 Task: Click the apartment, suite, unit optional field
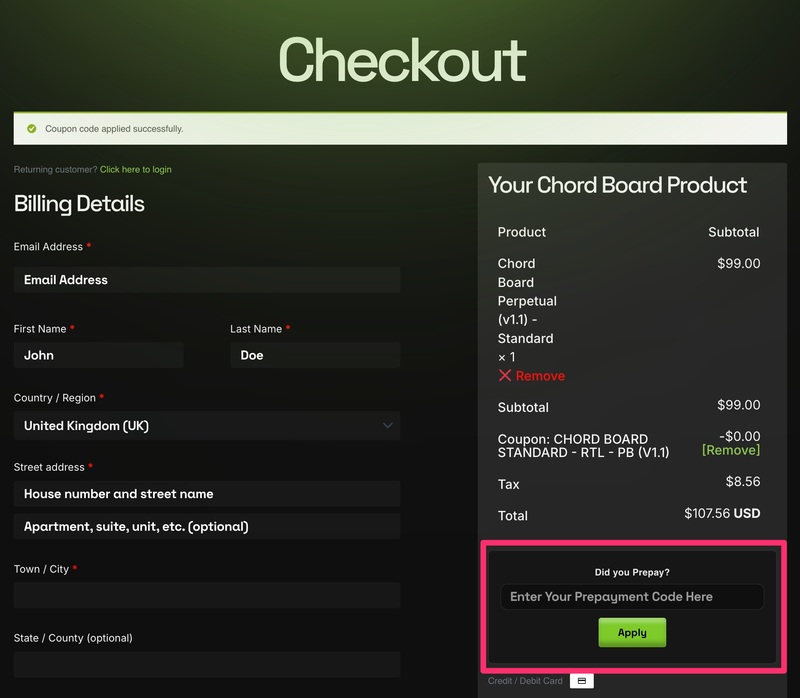point(207,526)
